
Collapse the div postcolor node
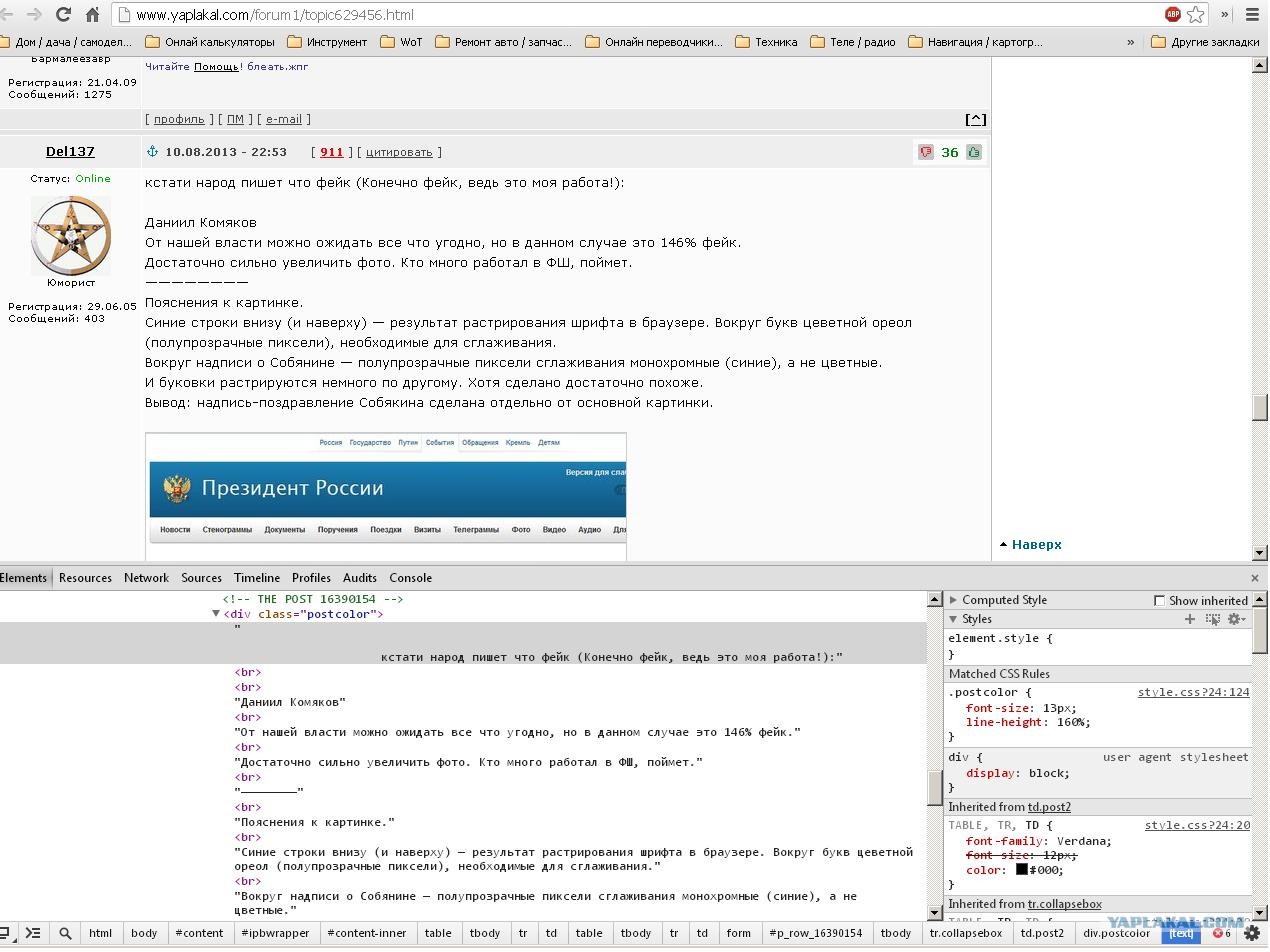pos(216,614)
